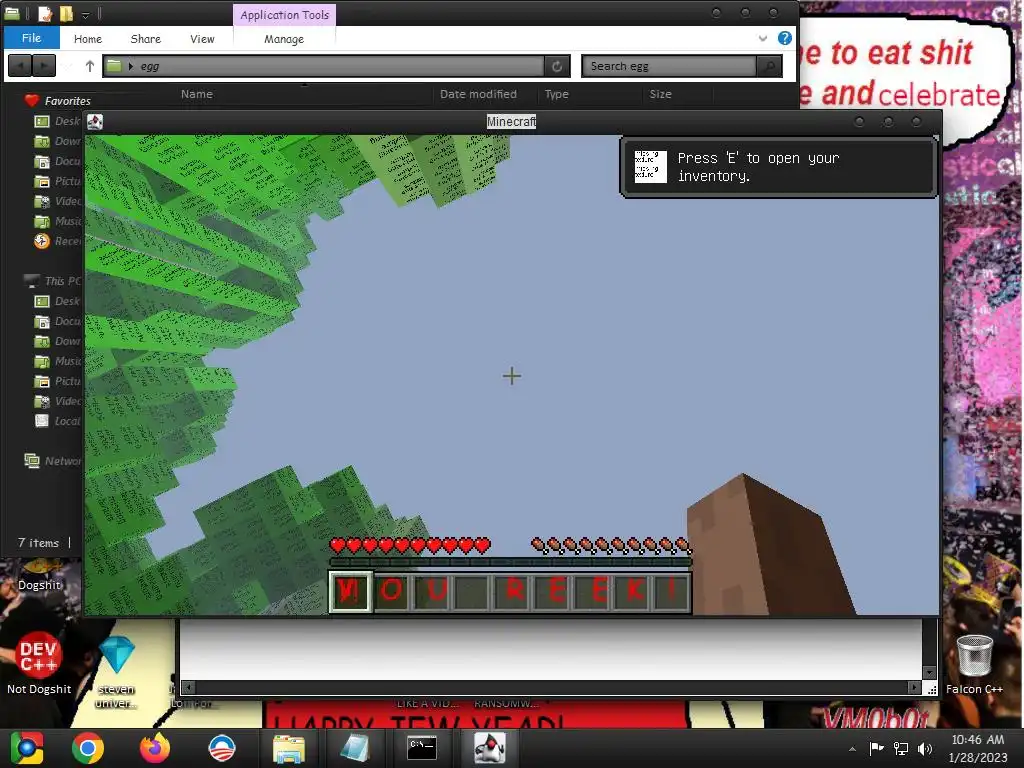Open the Obama-logo taskbar app
The image size is (1024, 768).
tap(221, 748)
